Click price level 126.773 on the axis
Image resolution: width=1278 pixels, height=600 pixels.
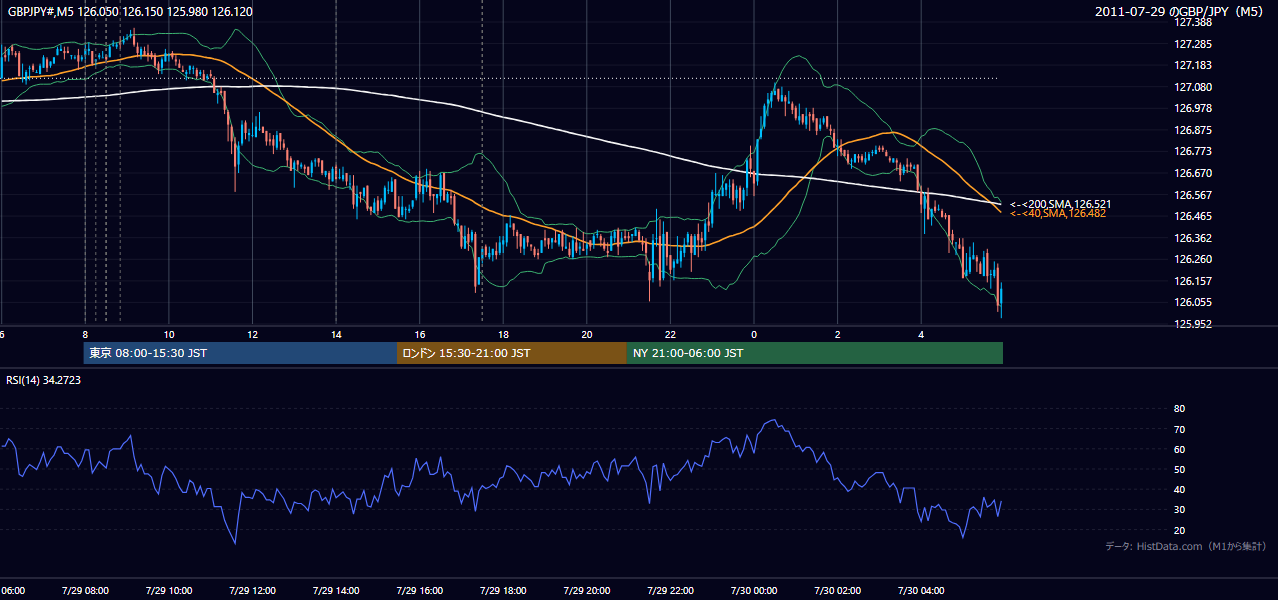1192,151
